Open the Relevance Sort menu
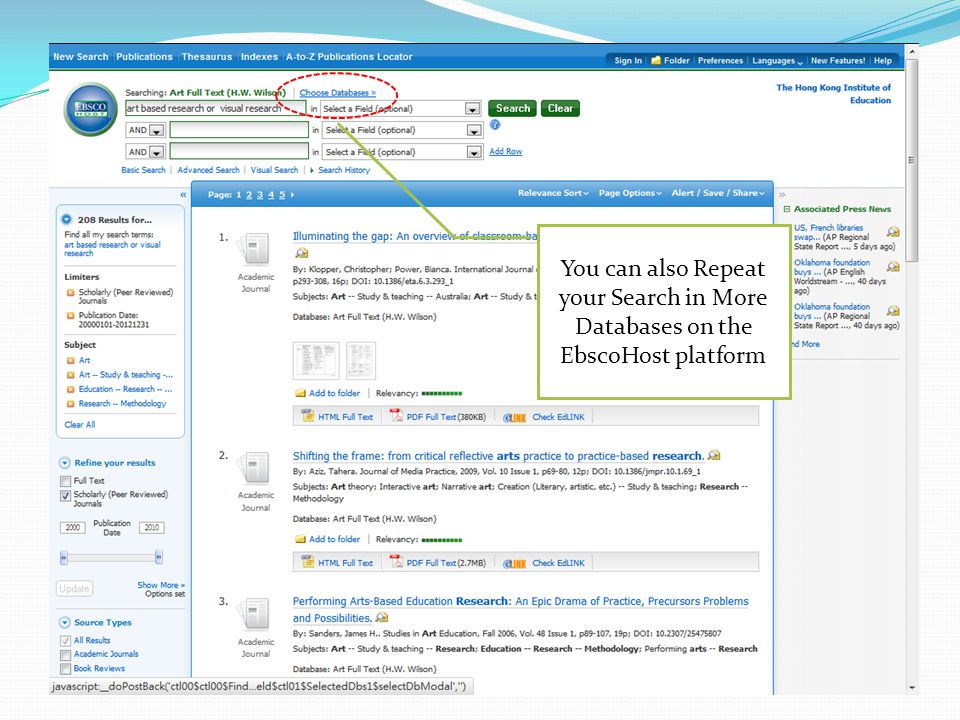This screenshot has height=720, width=960. [553, 193]
